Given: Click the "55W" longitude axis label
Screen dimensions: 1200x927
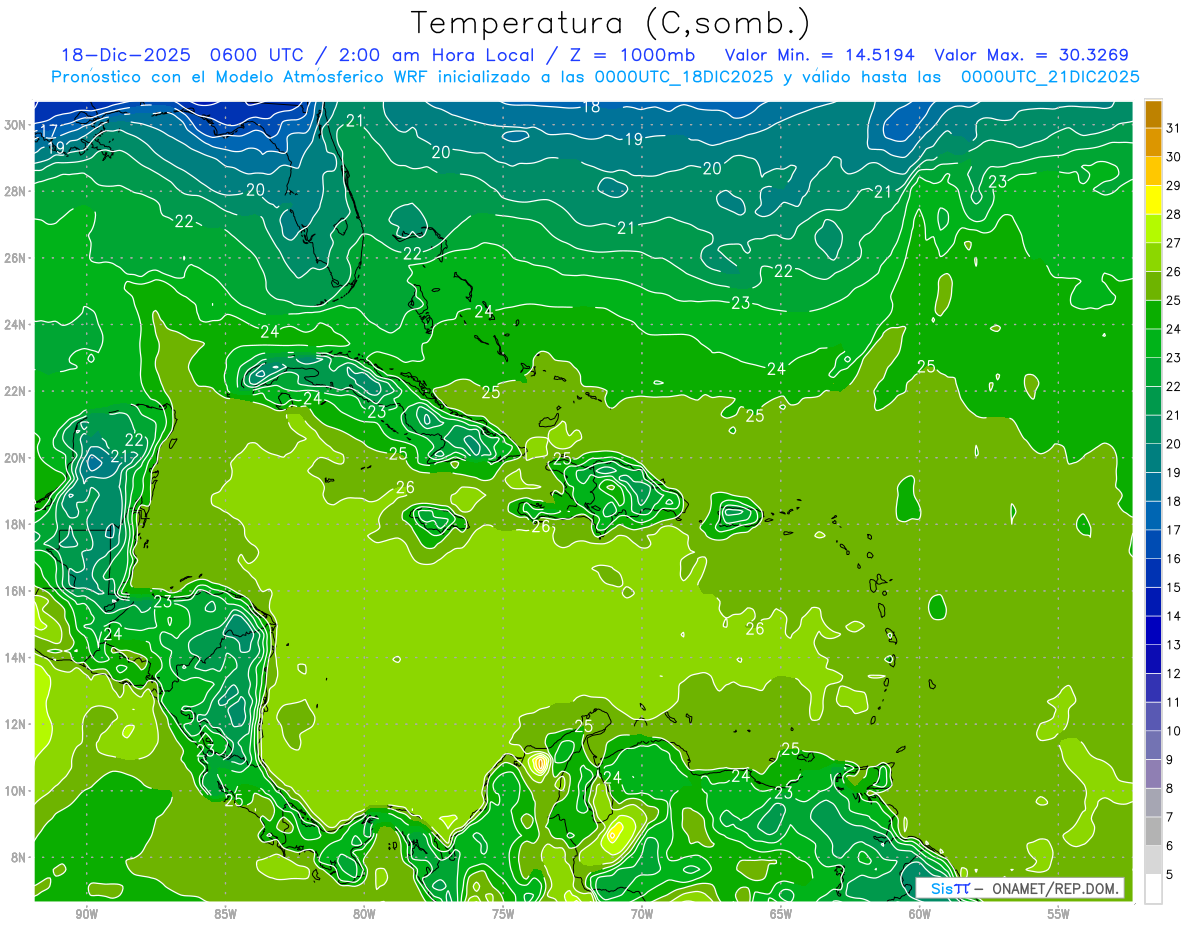Looking at the screenshot, I should (1059, 914).
